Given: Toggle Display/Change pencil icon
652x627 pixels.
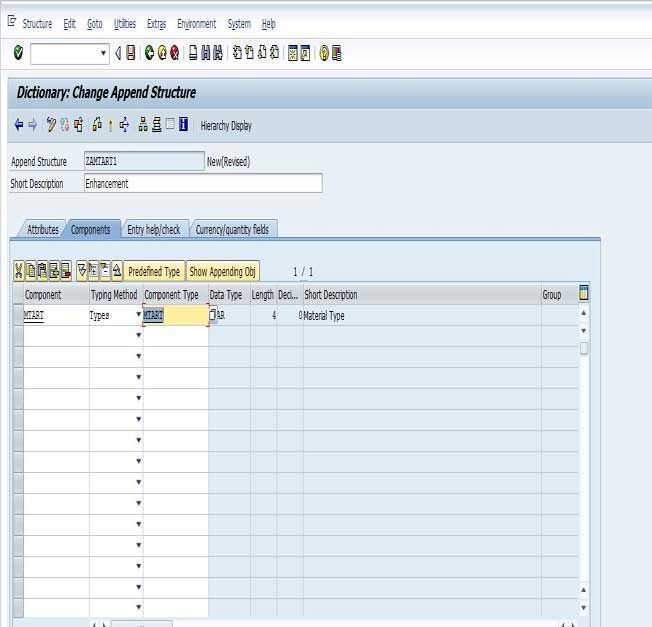Looking at the screenshot, I should point(51,124).
